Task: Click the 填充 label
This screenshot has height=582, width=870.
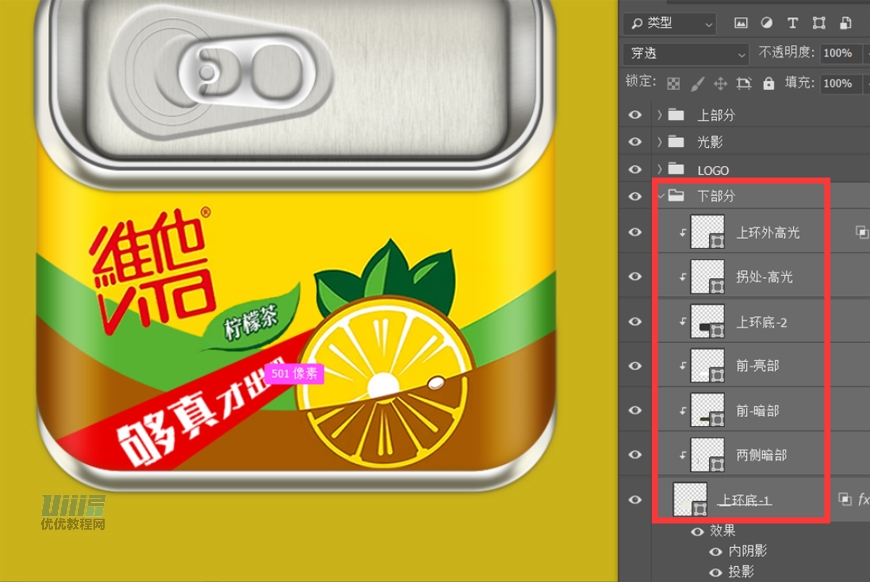Action: 799,83
